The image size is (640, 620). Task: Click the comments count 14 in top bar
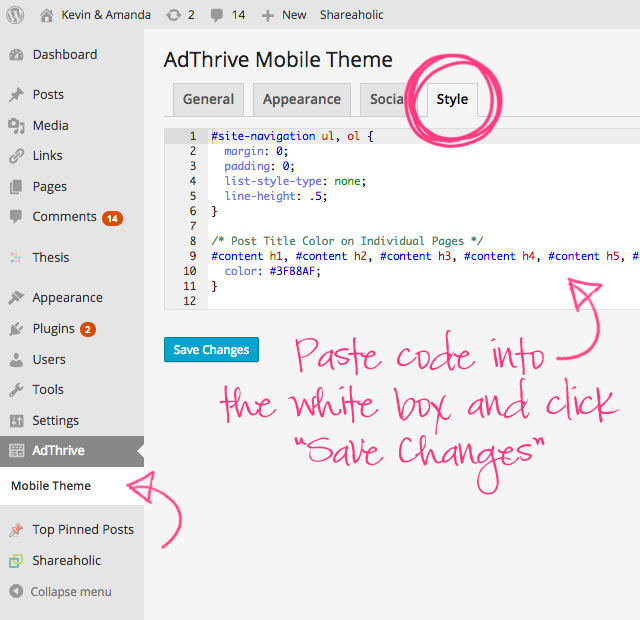(238, 15)
